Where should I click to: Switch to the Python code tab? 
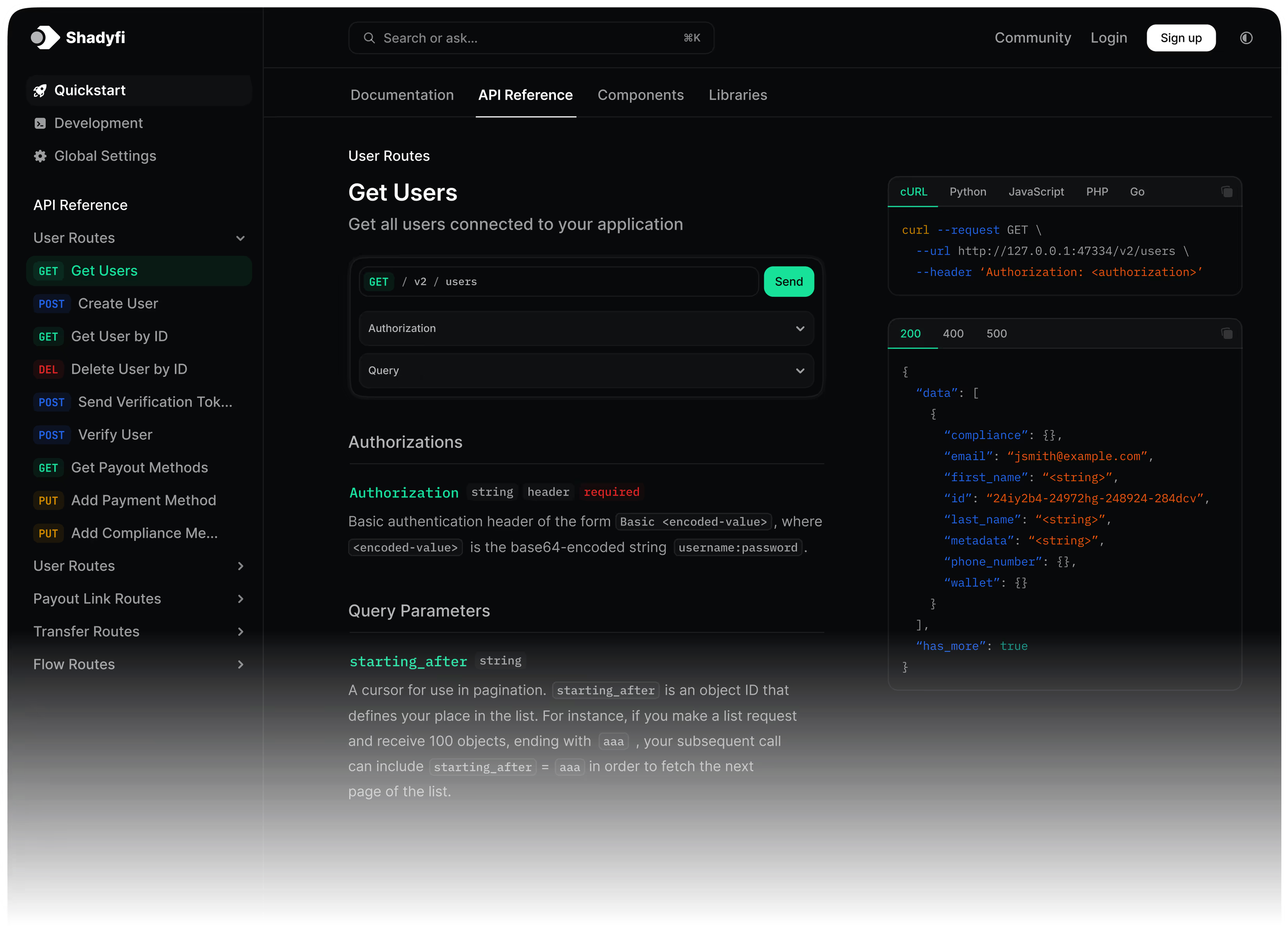tap(968, 191)
